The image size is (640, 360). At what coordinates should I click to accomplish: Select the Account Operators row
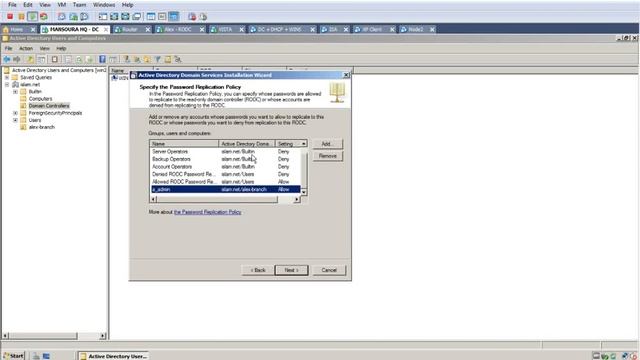click(x=226, y=167)
